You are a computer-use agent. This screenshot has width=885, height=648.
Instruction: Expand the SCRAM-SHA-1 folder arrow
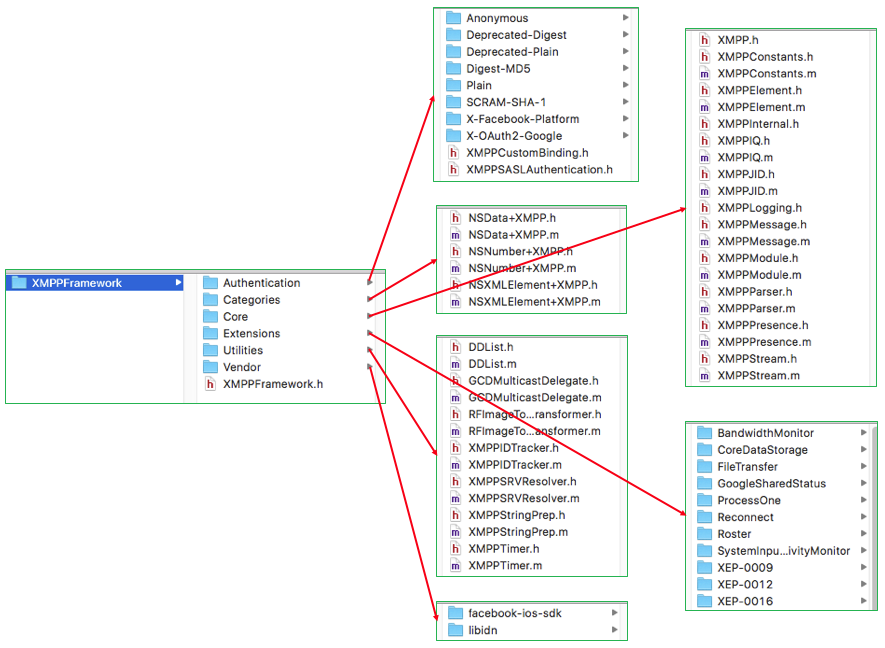[x=625, y=102]
